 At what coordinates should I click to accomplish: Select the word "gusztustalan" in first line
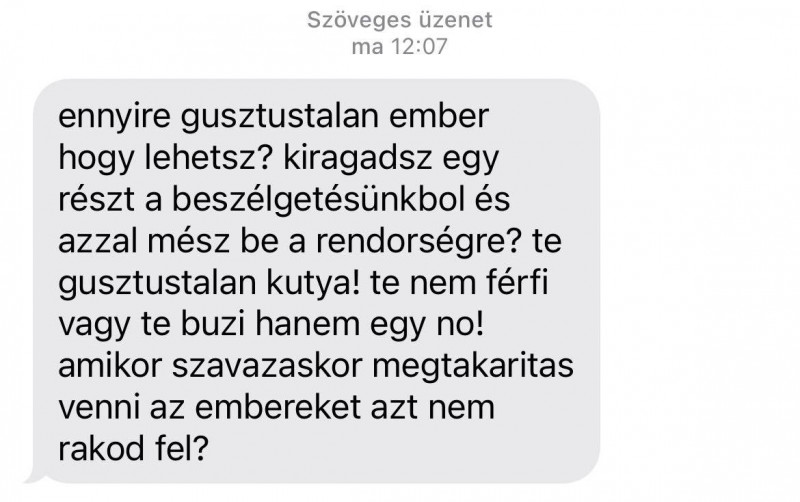tap(279, 117)
